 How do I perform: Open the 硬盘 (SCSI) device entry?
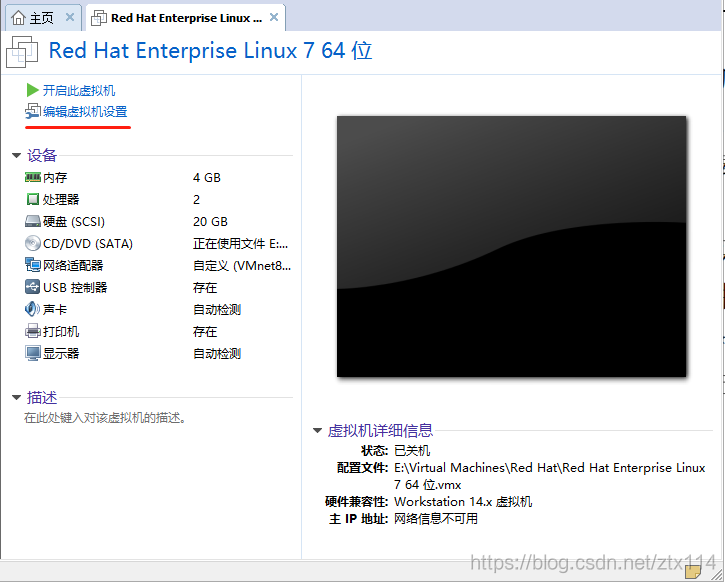coord(74,221)
